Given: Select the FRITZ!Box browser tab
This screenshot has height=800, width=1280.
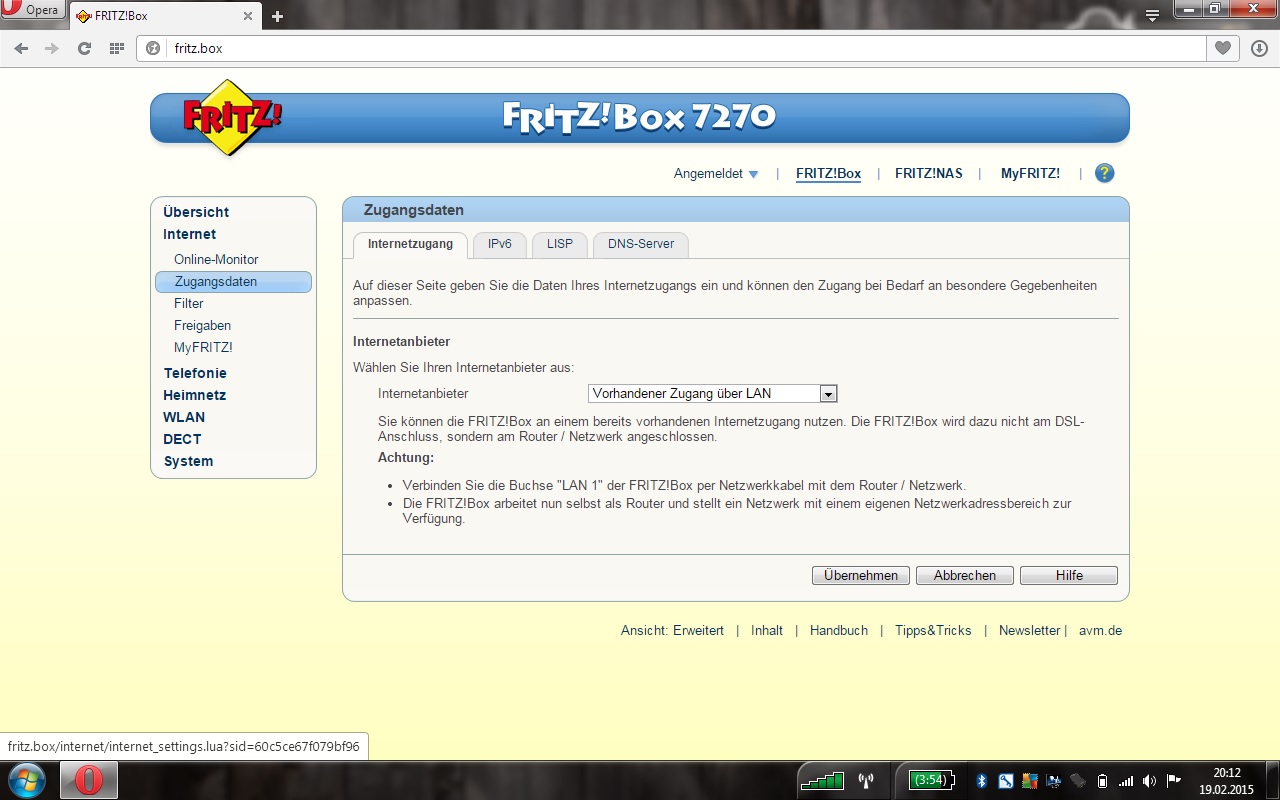Looking at the screenshot, I should tap(165, 16).
